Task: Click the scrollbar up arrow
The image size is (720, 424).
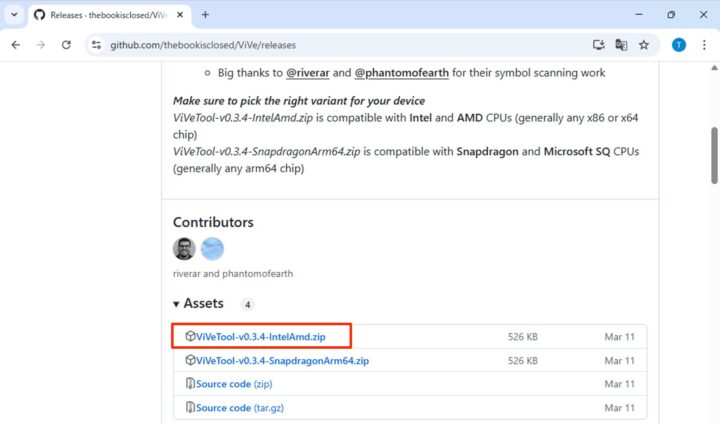Action: tap(714, 68)
